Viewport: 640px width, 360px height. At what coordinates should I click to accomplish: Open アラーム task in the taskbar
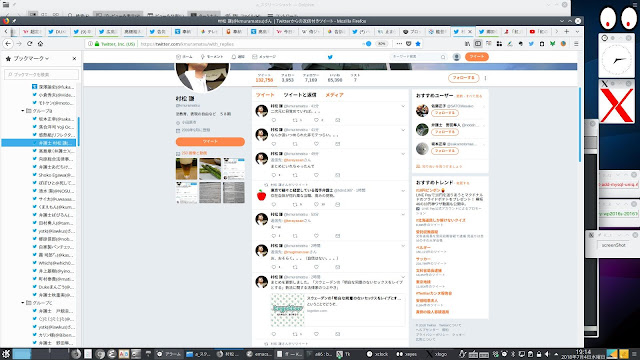tap(169, 354)
